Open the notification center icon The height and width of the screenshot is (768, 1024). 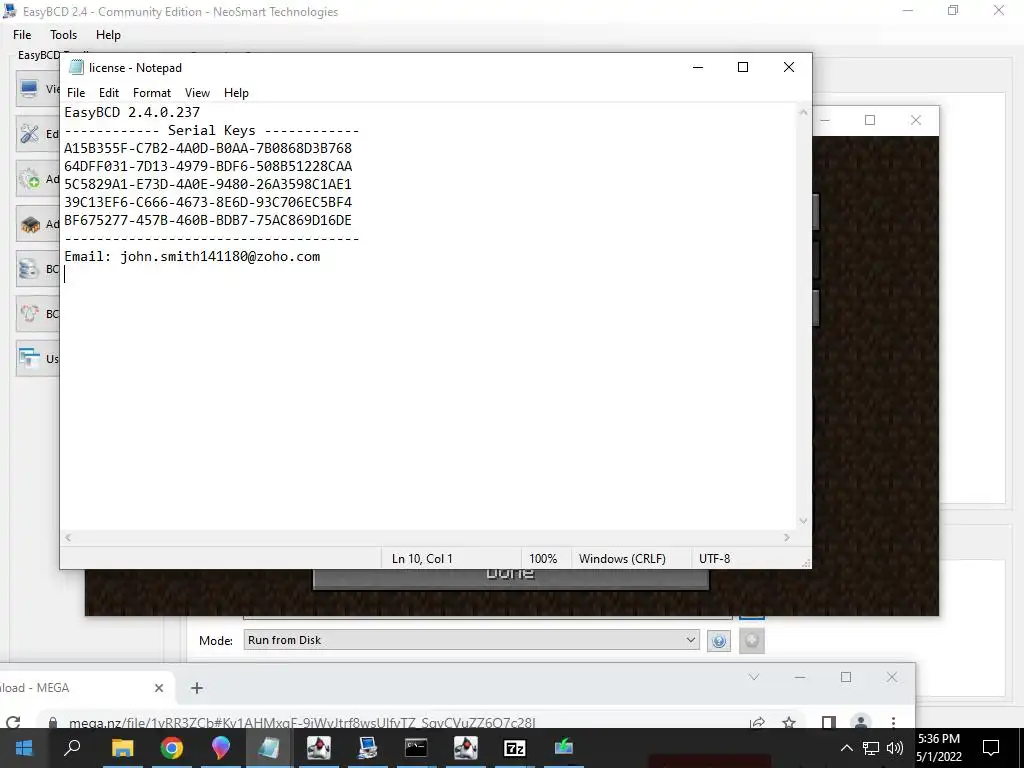click(x=991, y=748)
